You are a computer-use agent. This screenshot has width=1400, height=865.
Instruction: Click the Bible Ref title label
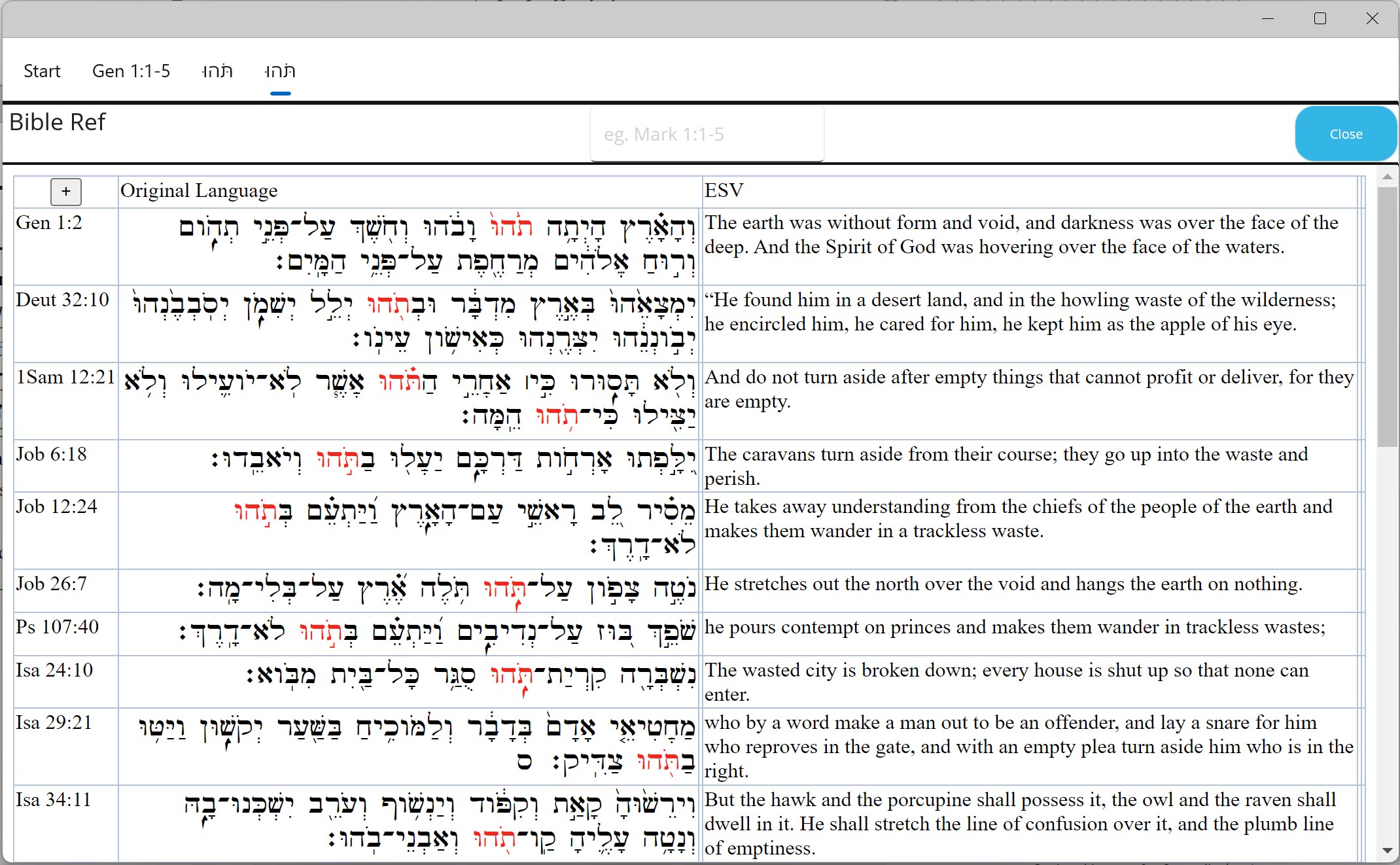58,122
